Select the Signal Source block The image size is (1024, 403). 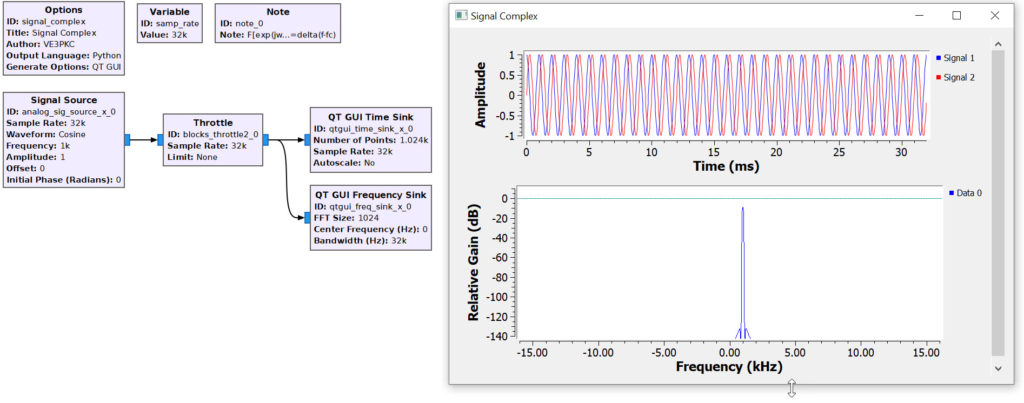[x=64, y=140]
